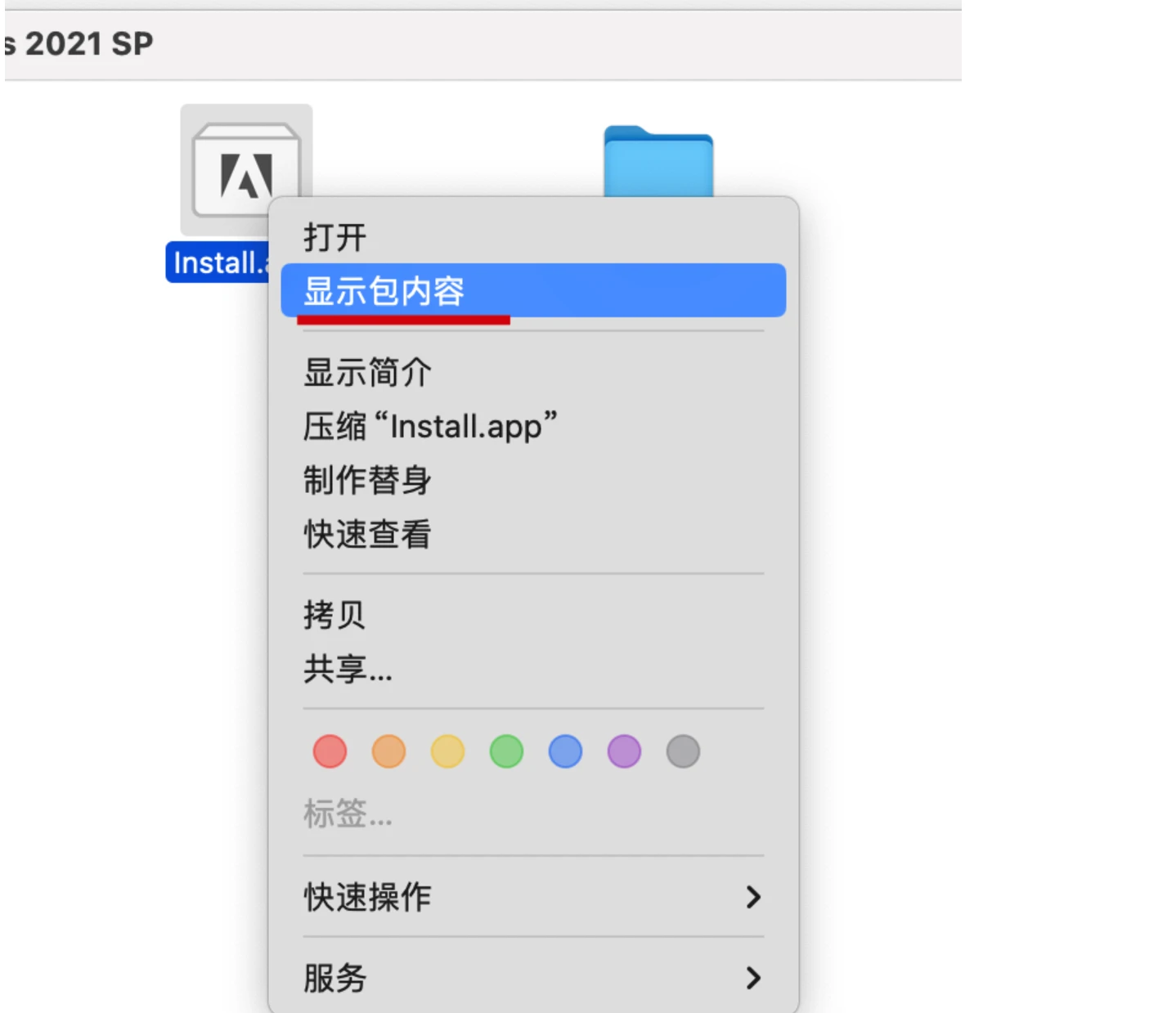Screen dimensions: 1176x1013
Task: Apply the blue color tag
Action: point(566,751)
